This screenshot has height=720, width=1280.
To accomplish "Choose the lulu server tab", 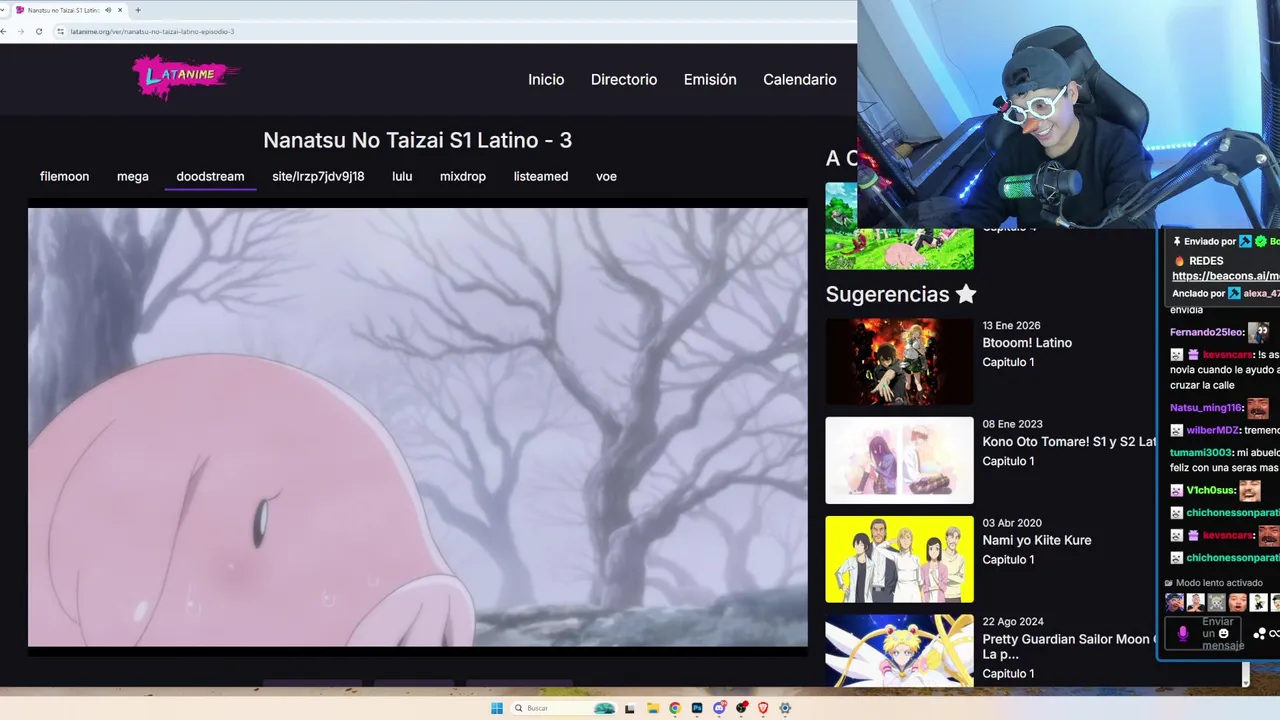I will pos(402,176).
